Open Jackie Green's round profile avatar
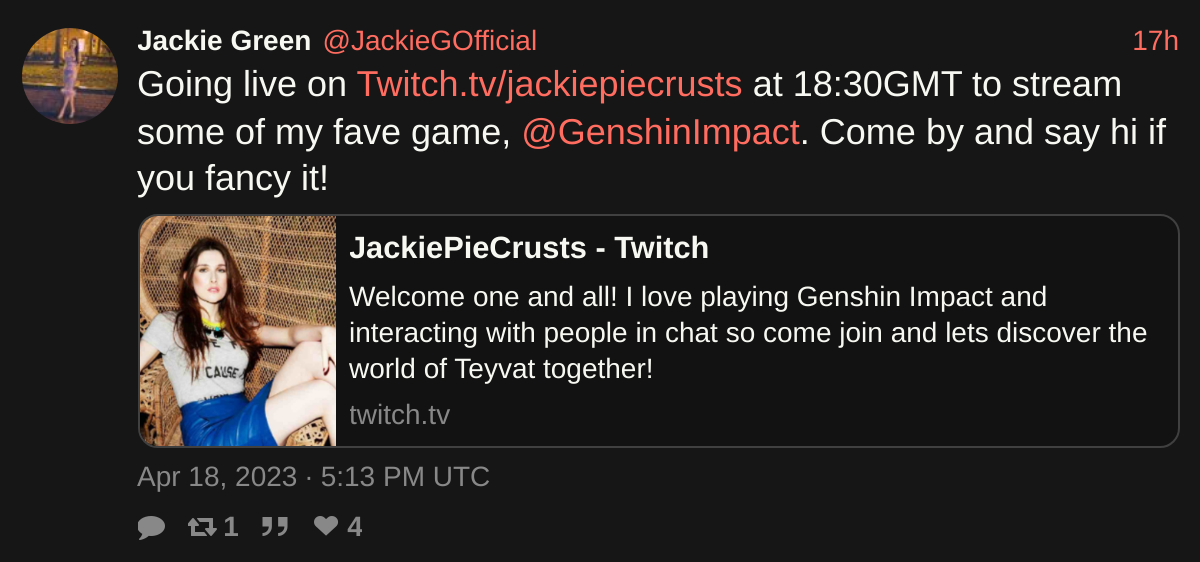 pos(70,76)
